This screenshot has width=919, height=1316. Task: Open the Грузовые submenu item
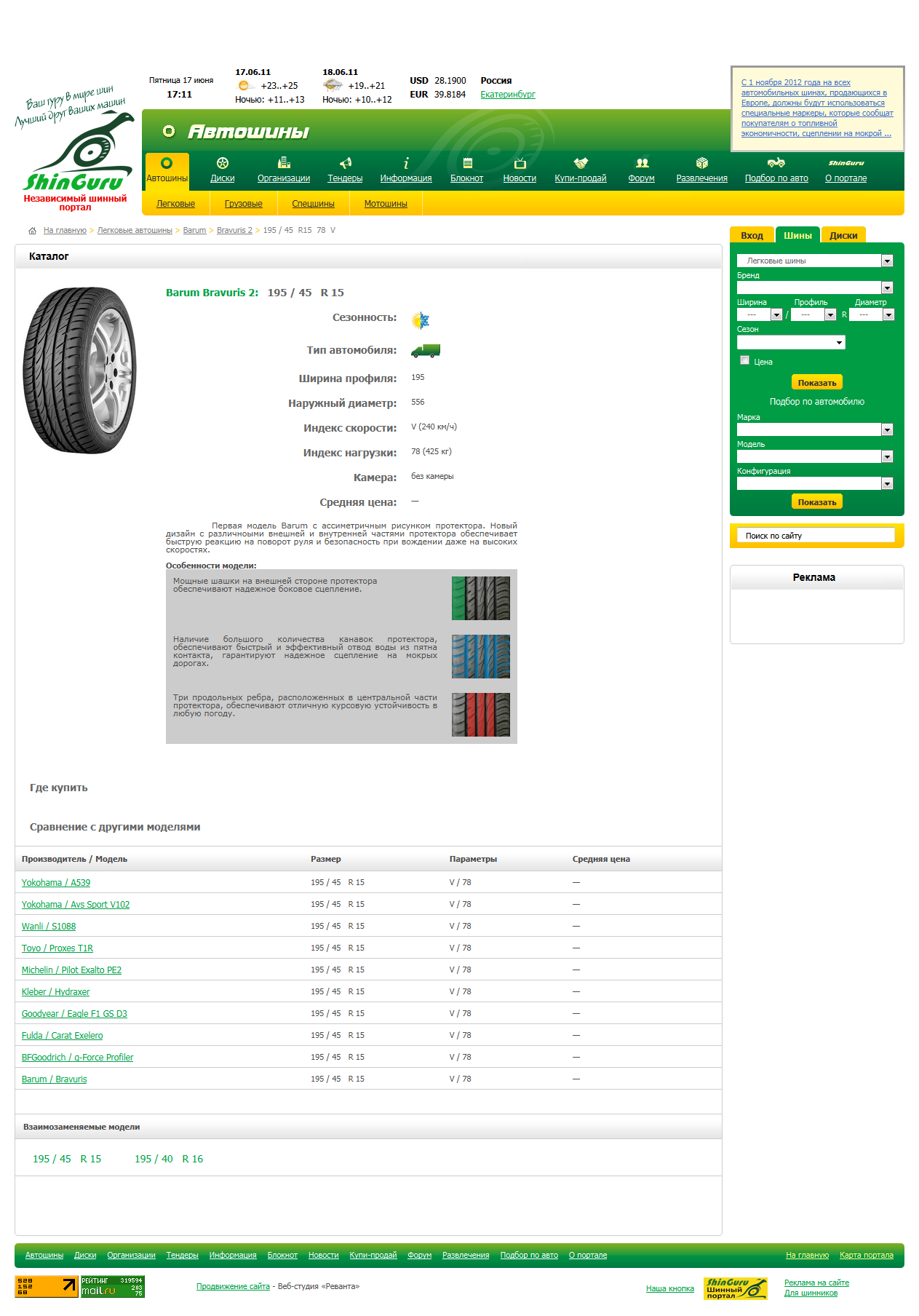(x=244, y=204)
